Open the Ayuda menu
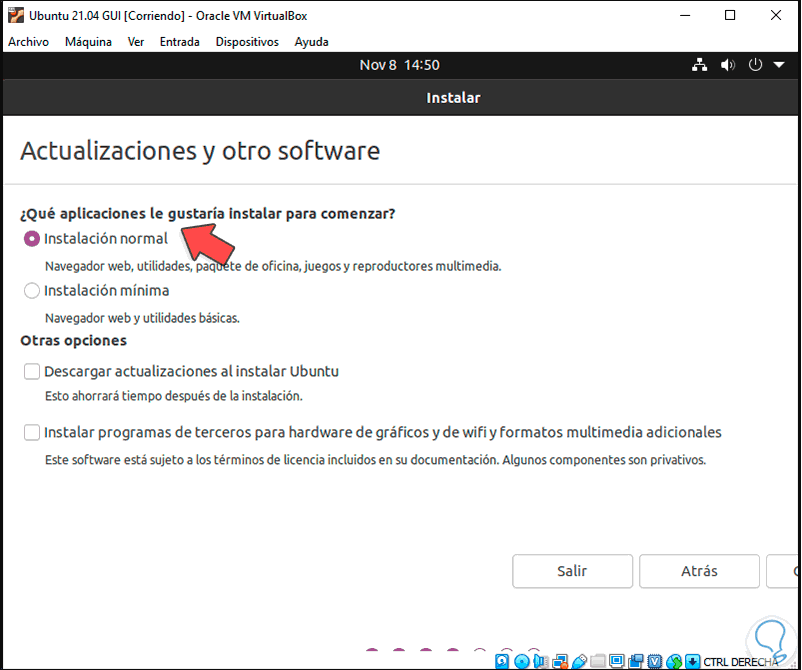 pyautogui.click(x=311, y=42)
